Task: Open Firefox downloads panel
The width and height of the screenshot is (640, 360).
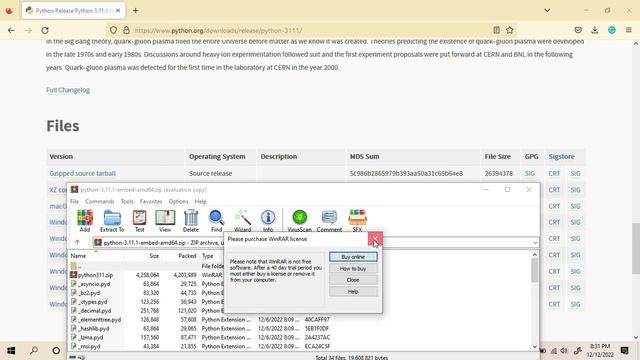Action: 595,30
